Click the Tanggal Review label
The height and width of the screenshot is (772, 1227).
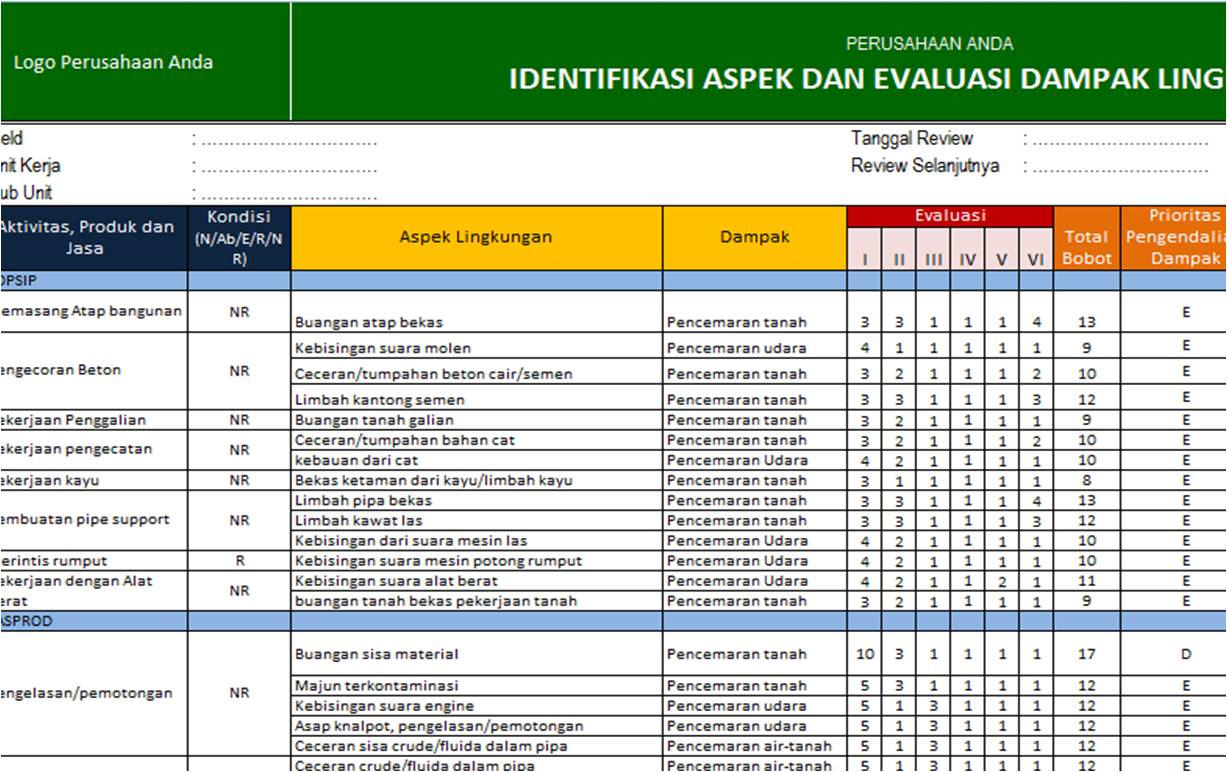tap(912, 139)
